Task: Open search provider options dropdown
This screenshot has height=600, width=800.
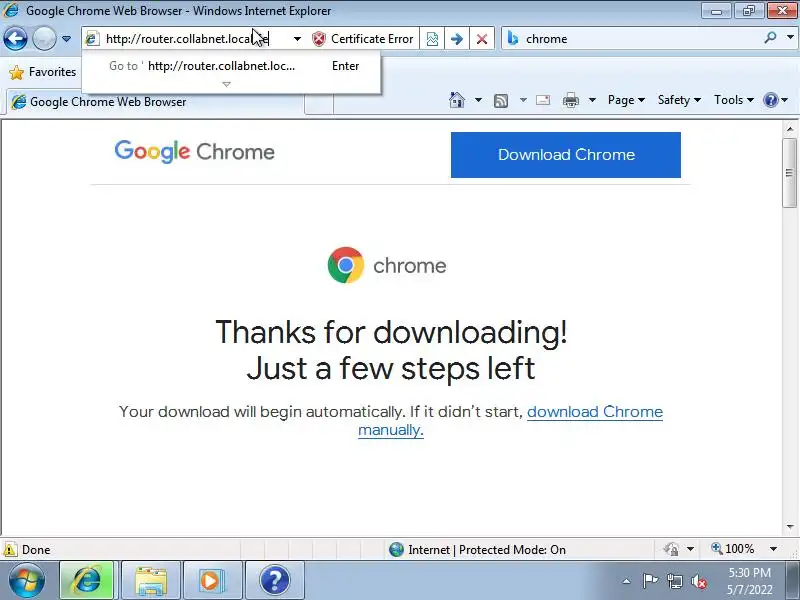Action: click(790, 37)
